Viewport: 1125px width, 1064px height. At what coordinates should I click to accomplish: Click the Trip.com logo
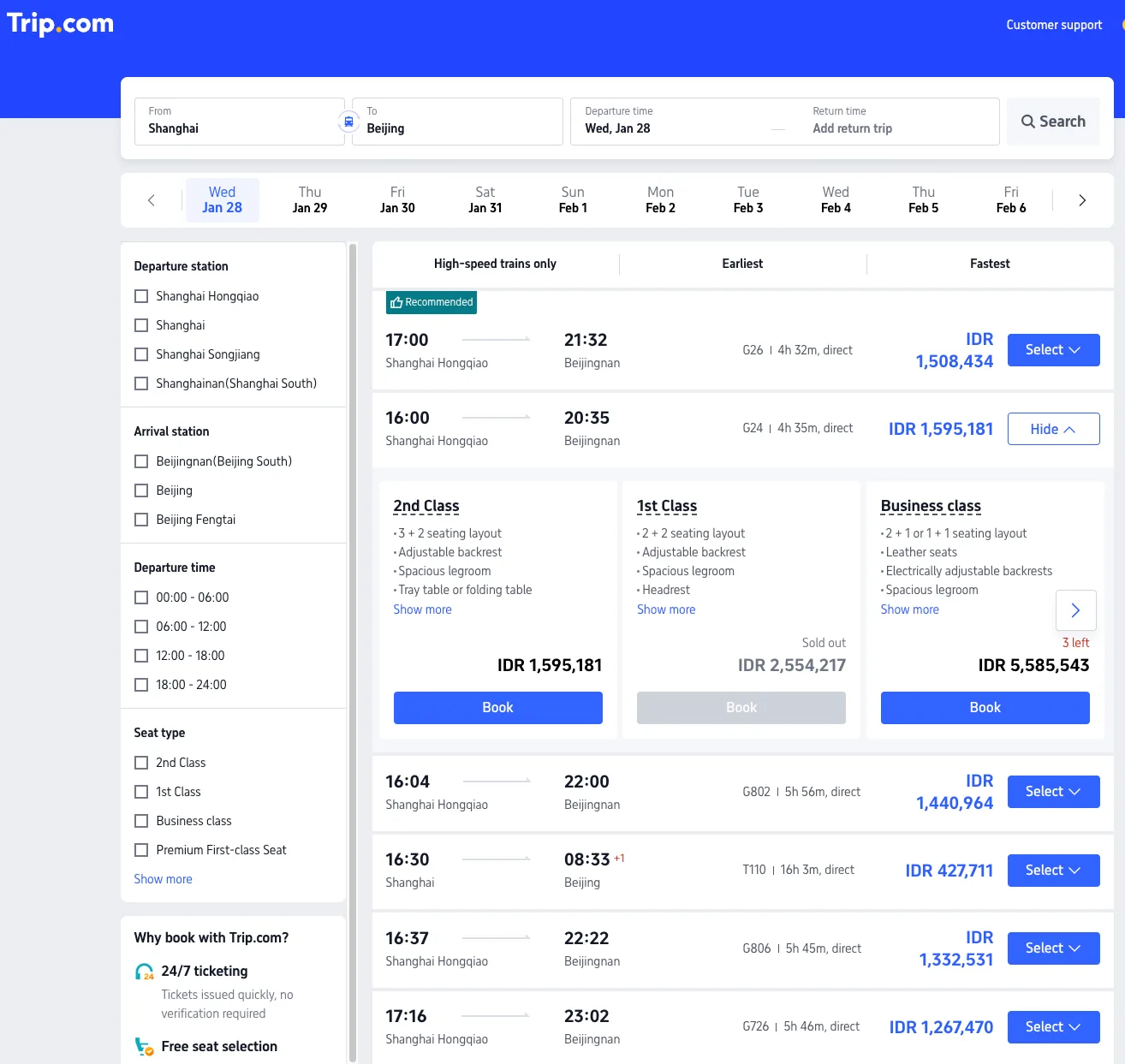tap(60, 24)
